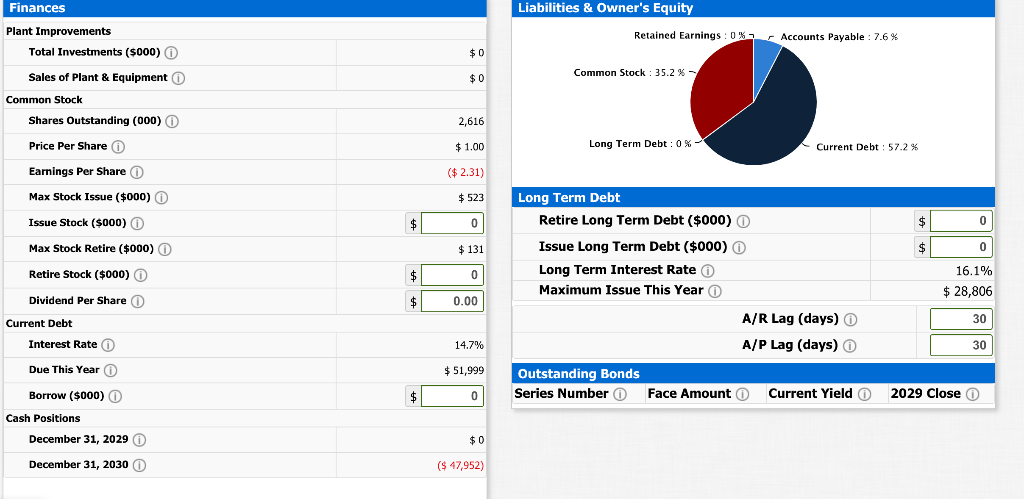Image resolution: width=1024 pixels, height=499 pixels.
Task: Click info icon beside Total Investments ($000)
Action: [172, 53]
